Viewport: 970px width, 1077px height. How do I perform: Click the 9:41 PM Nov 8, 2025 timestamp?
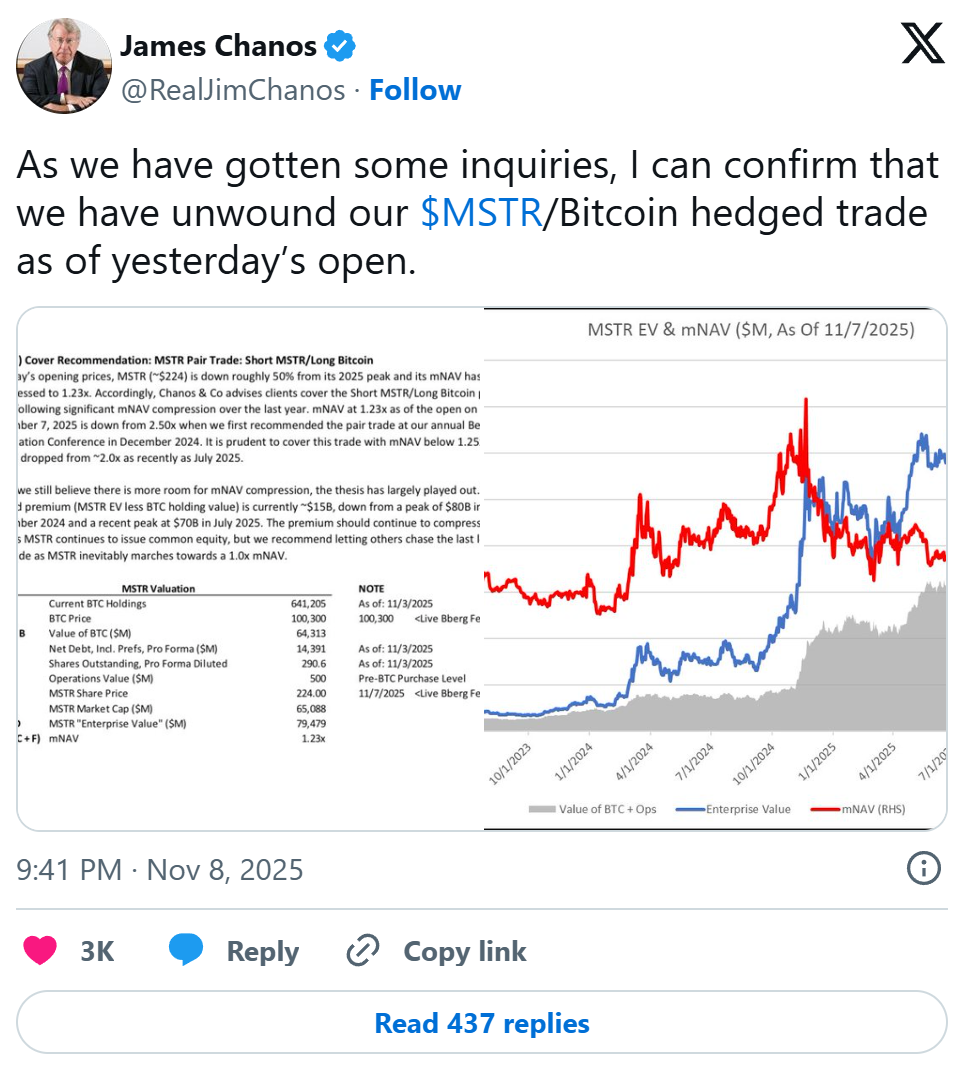[x=160, y=869]
